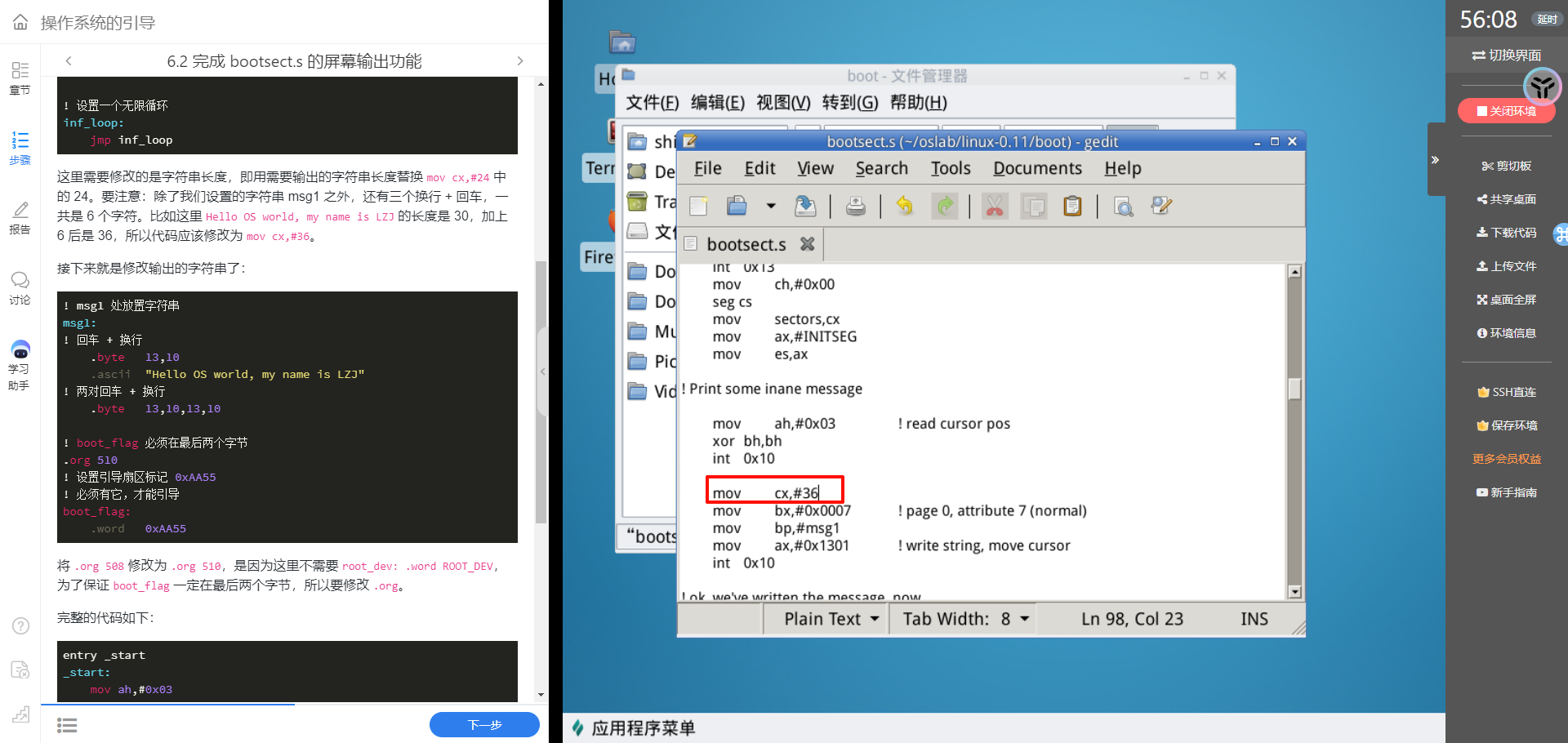Open the Search menu in gedit
The width and height of the screenshot is (1568, 743).
(881, 168)
